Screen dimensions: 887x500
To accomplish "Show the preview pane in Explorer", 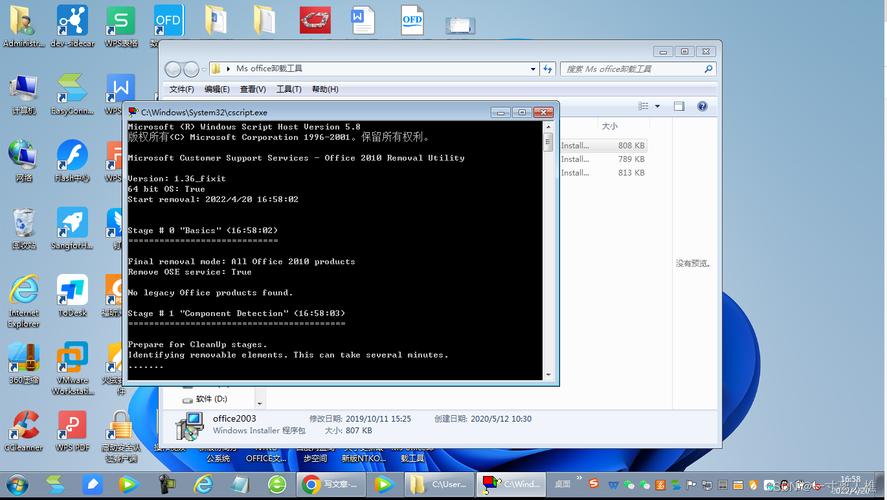I will click(x=679, y=106).
